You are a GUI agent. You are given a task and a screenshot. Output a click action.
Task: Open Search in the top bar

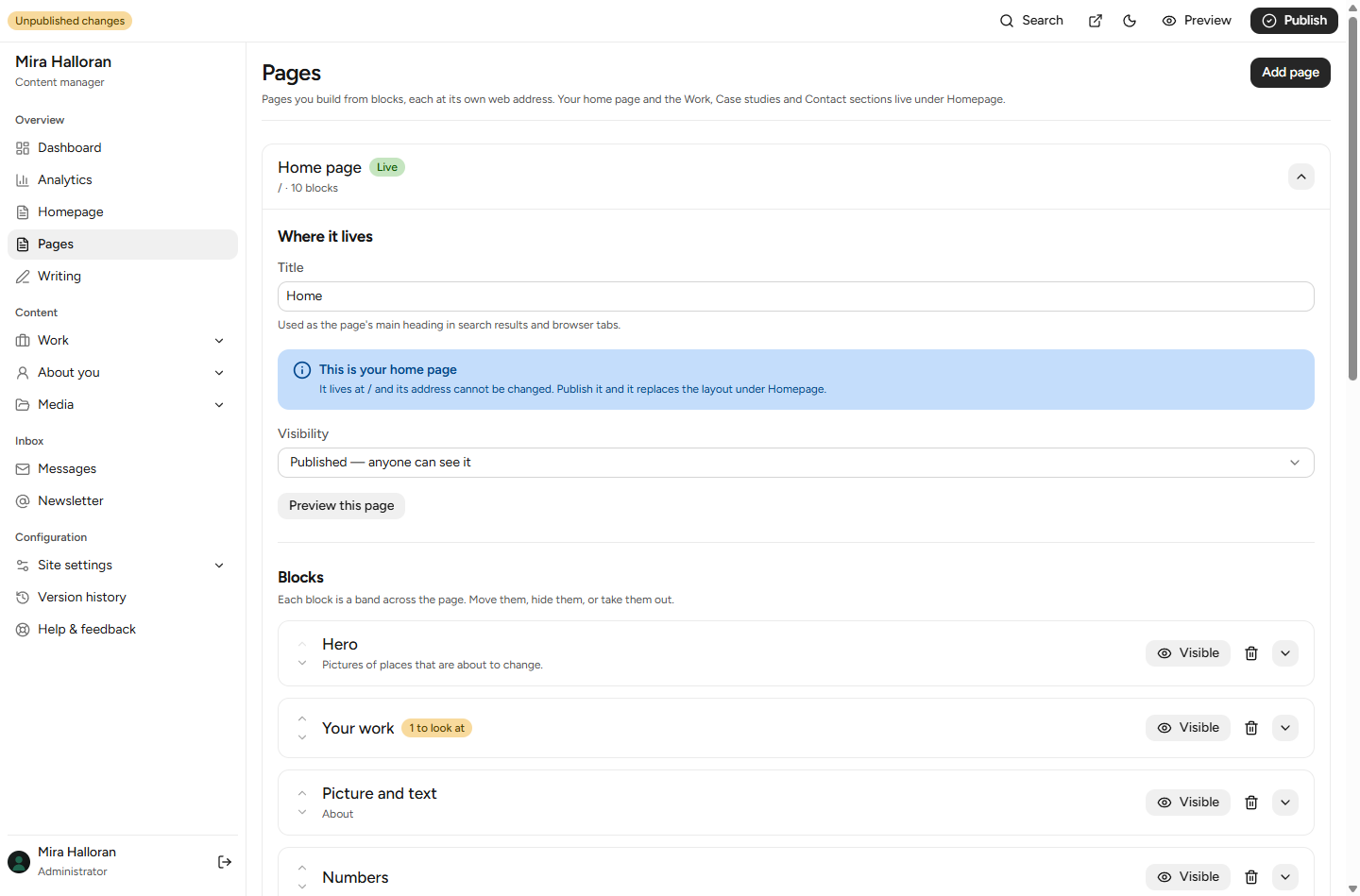(1031, 21)
